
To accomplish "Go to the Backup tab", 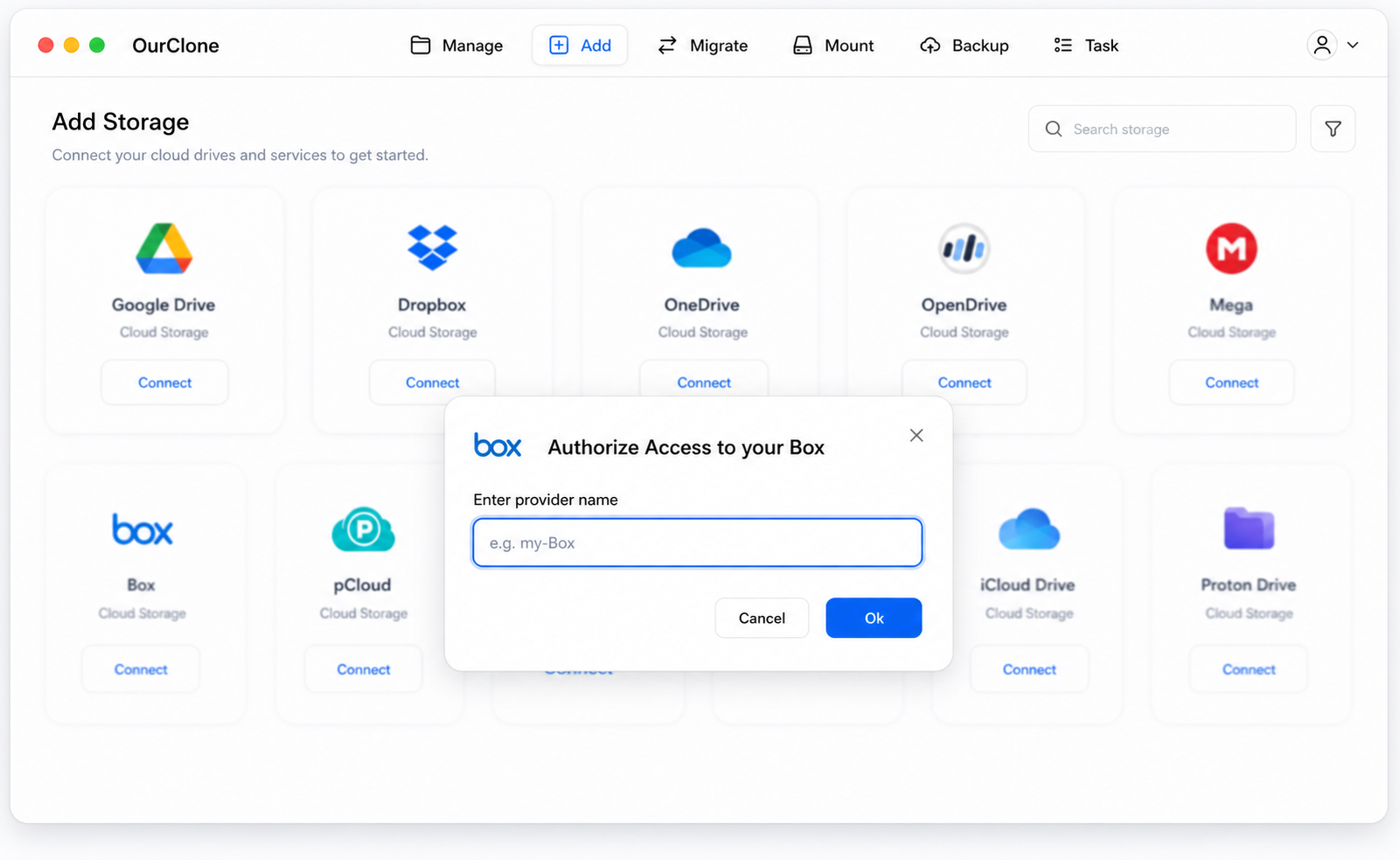I will coord(965,45).
